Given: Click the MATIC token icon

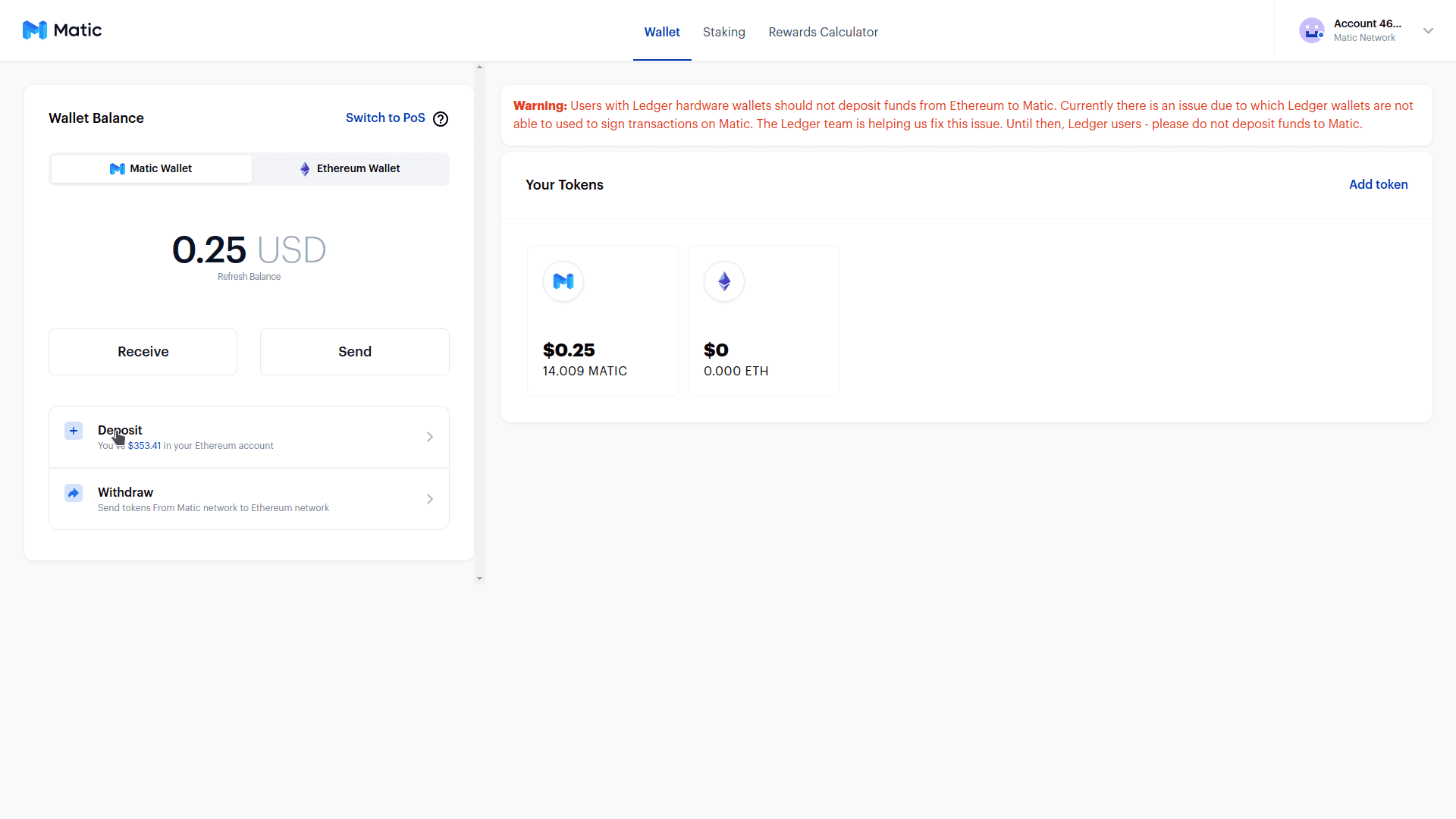Looking at the screenshot, I should [x=563, y=281].
